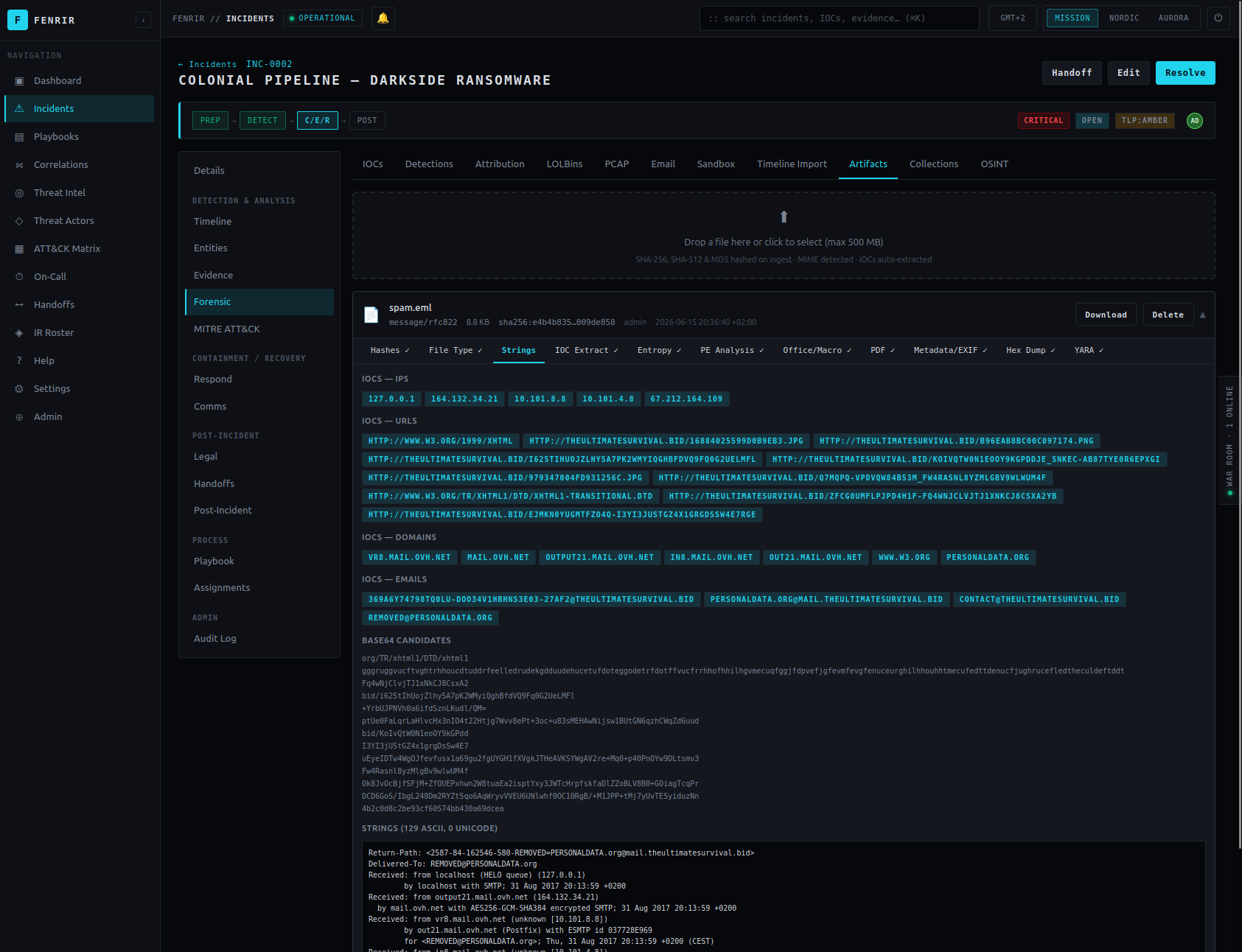Open the PCAP tab
1242x952 pixels.
(x=617, y=164)
